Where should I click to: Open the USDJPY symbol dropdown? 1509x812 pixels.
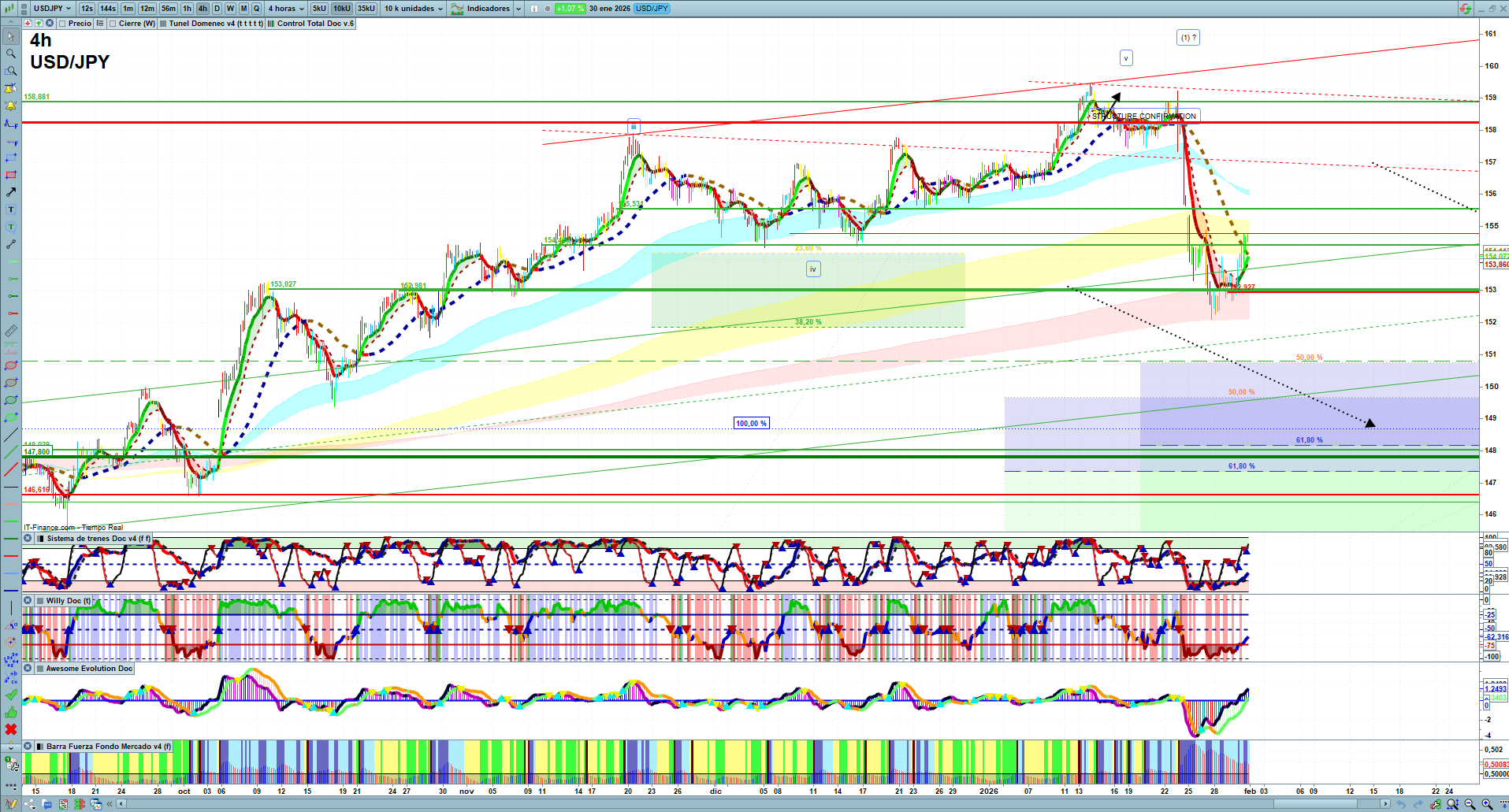52,9
